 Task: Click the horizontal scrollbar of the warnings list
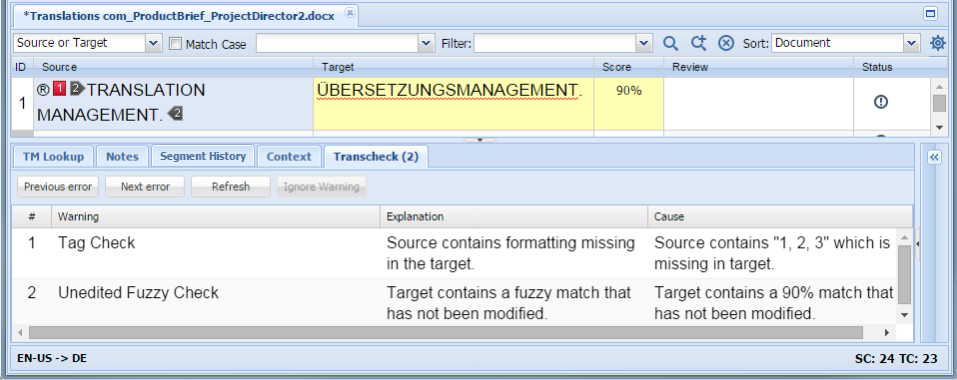446,332
